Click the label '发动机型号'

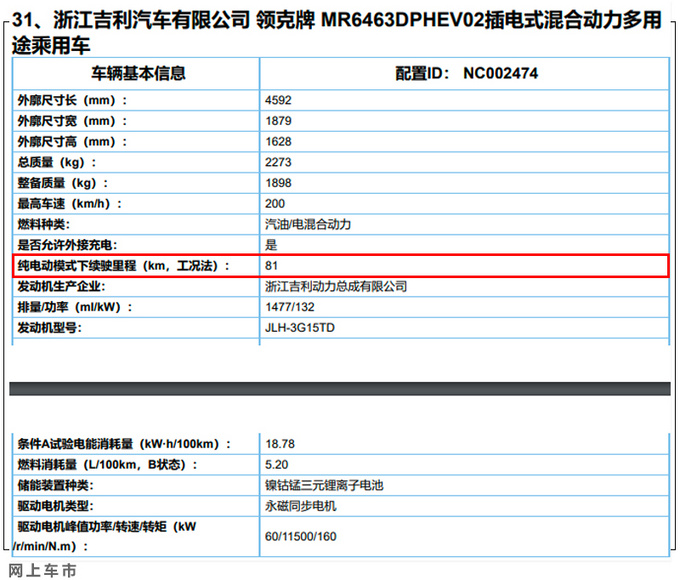49,328
